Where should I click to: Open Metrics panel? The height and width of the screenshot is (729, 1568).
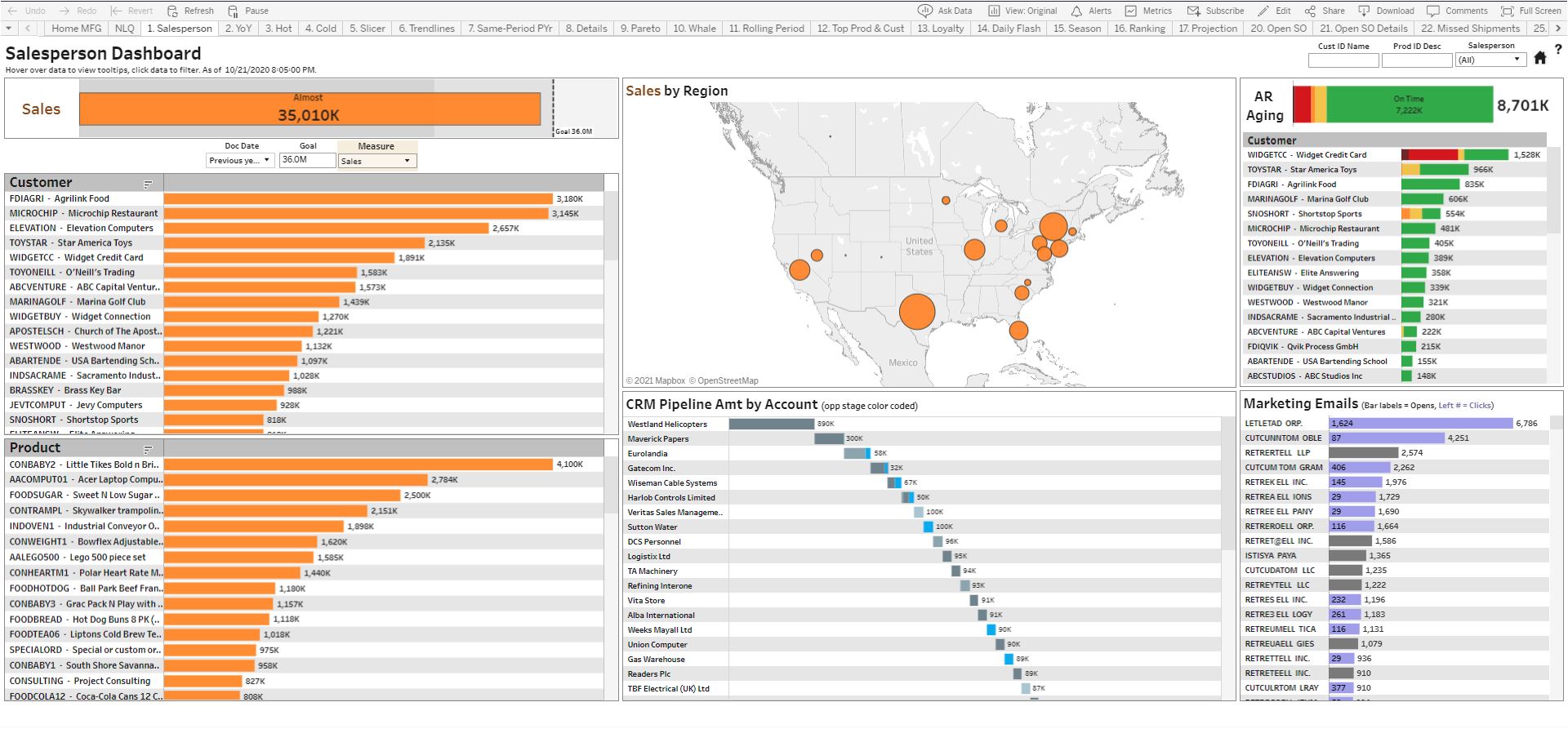(x=1148, y=11)
